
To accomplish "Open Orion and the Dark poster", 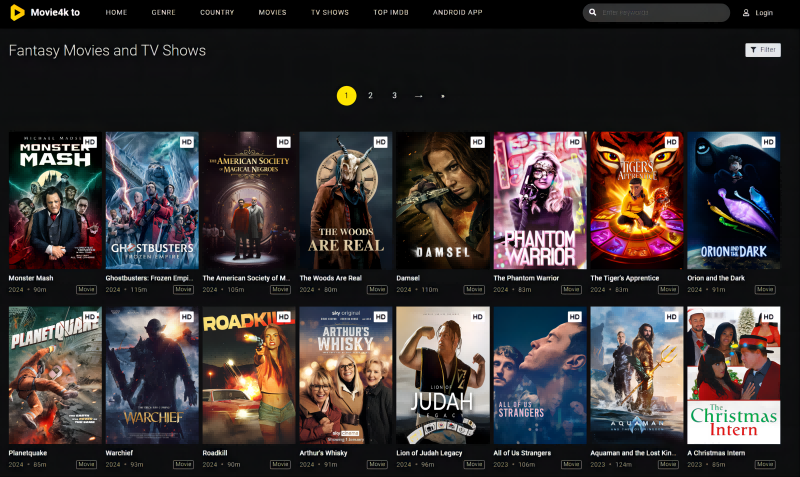I will tap(734, 200).
